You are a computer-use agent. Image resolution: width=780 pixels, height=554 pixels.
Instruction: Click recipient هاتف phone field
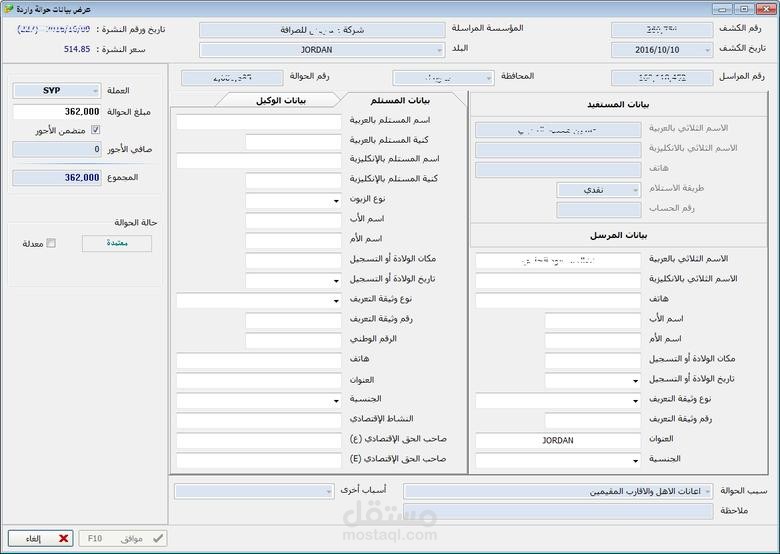[x=259, y=361]
